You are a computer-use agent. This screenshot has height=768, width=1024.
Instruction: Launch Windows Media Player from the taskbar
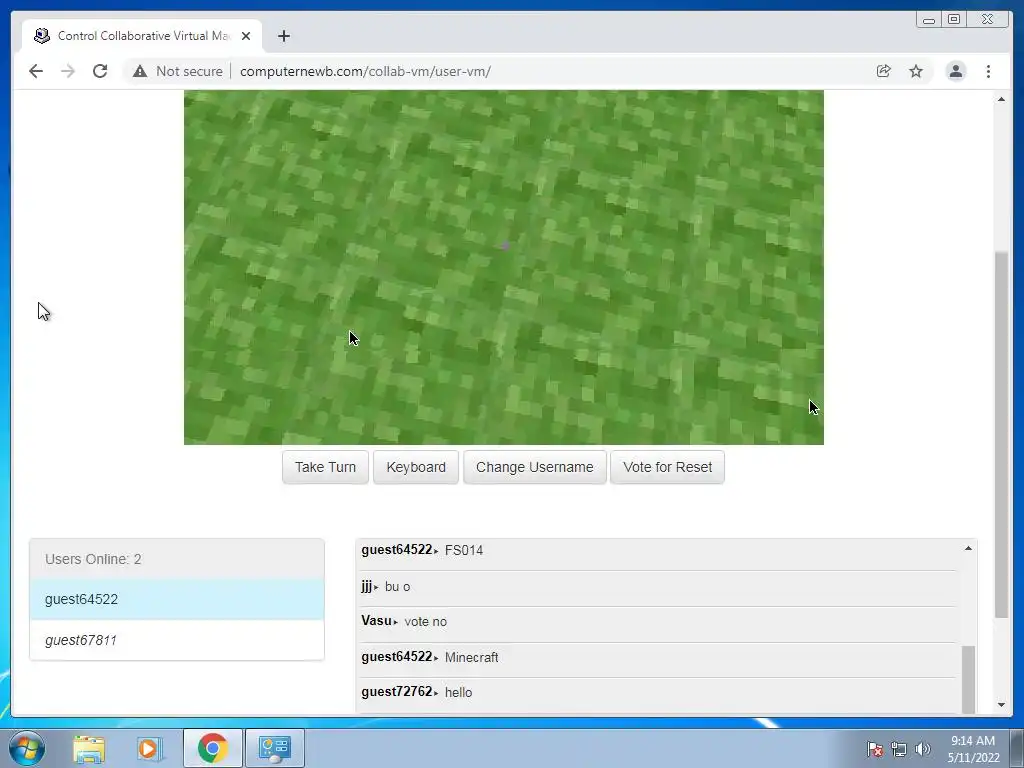pyautogui.click(x=150, y=748)
